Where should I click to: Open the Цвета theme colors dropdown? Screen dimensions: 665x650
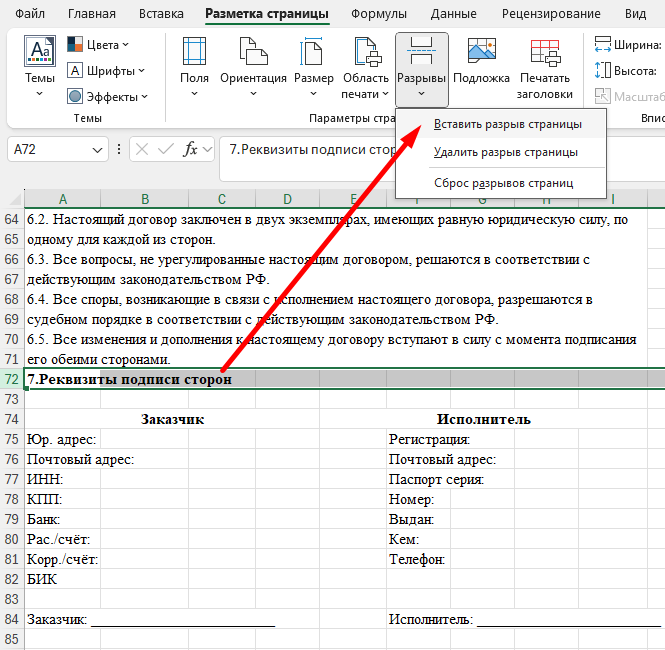[x=98, y=45]
